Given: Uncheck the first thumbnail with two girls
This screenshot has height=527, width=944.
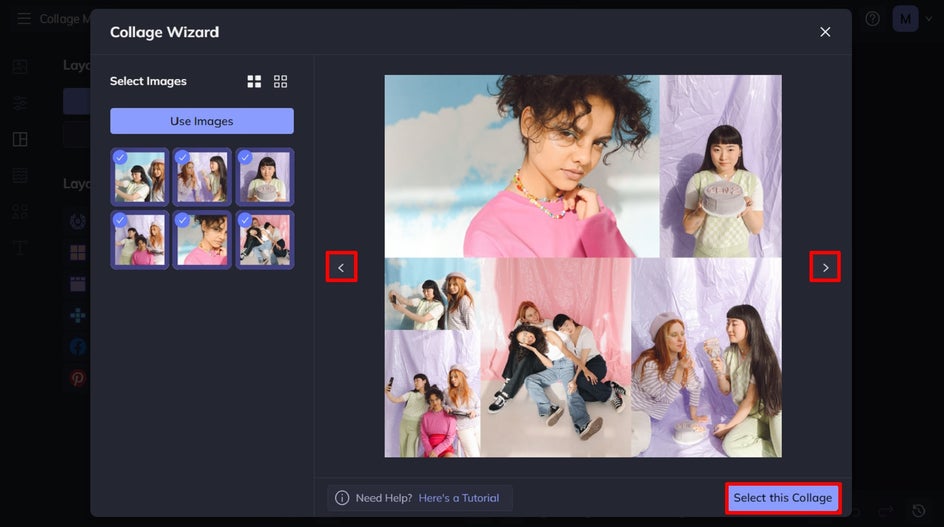Looking at the screenshot, I should (x=140, y=177).
